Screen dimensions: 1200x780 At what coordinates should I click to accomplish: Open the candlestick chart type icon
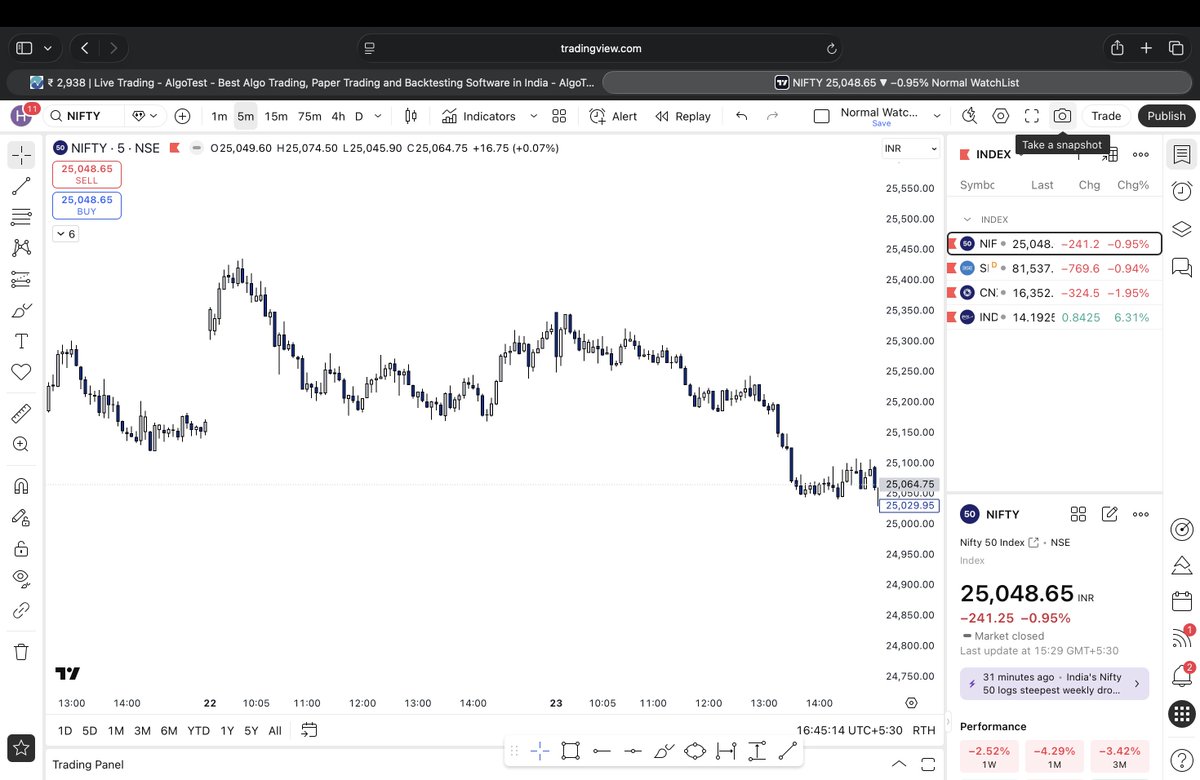pos(411,116)
